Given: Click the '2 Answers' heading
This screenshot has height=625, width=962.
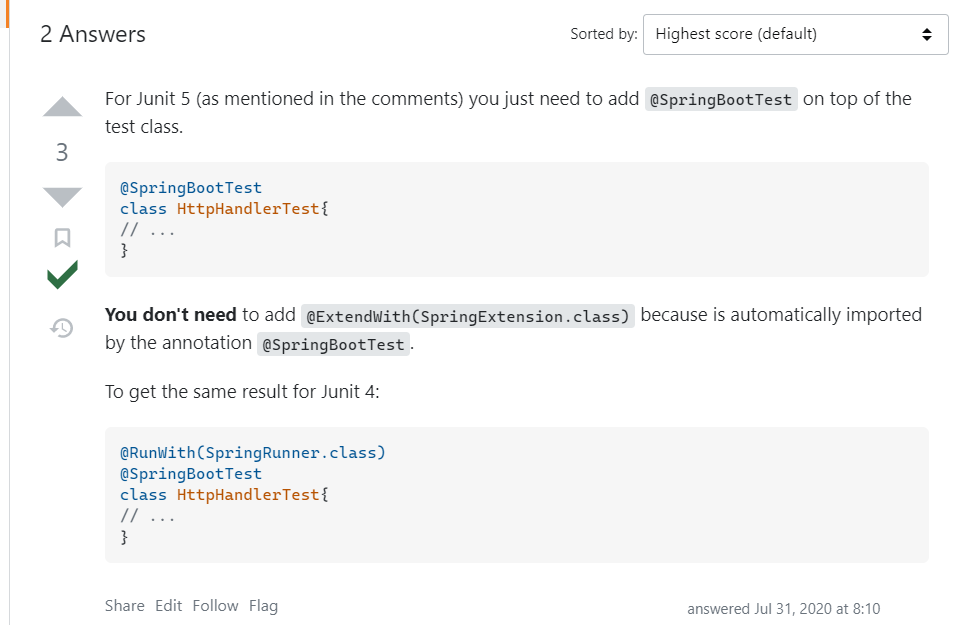Looking at the screenshot, I should coord(93,34).
